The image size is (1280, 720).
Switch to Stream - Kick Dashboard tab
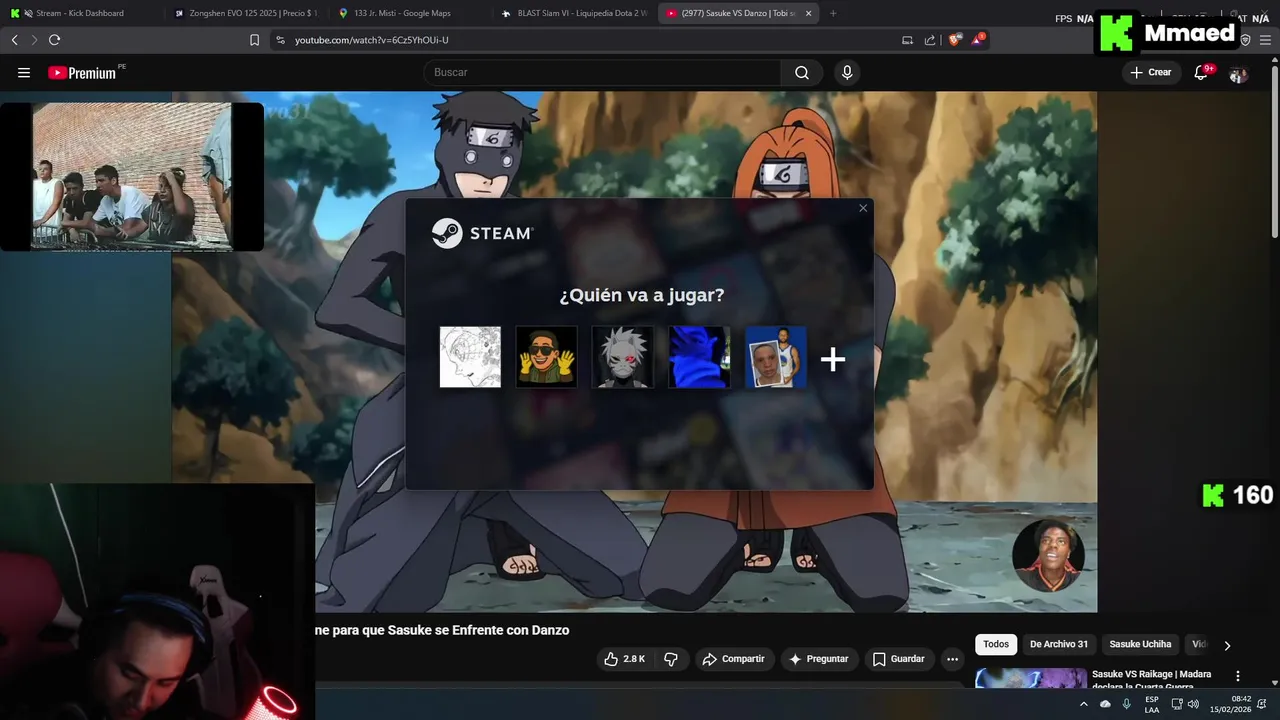80,13
